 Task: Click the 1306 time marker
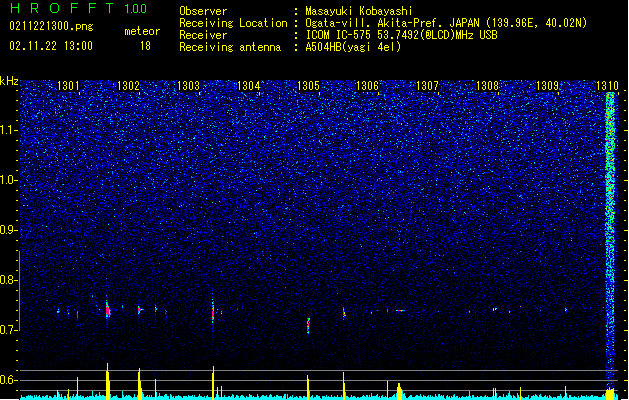click(367, 85)
